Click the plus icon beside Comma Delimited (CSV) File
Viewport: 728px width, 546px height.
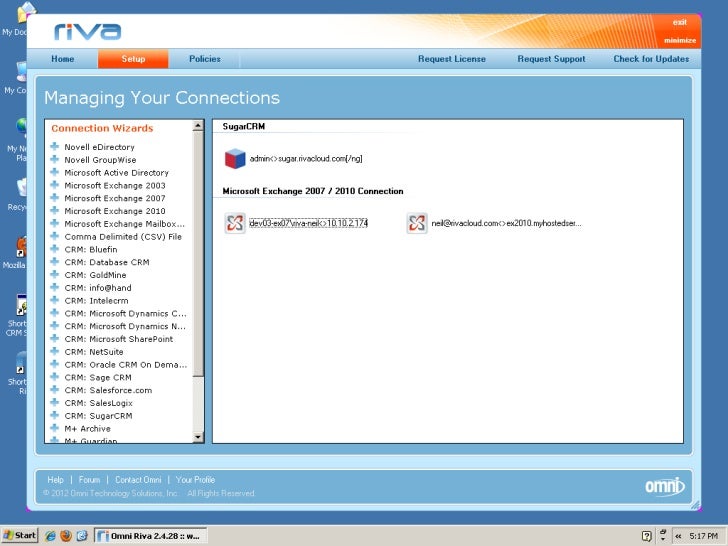coord(55,236)
